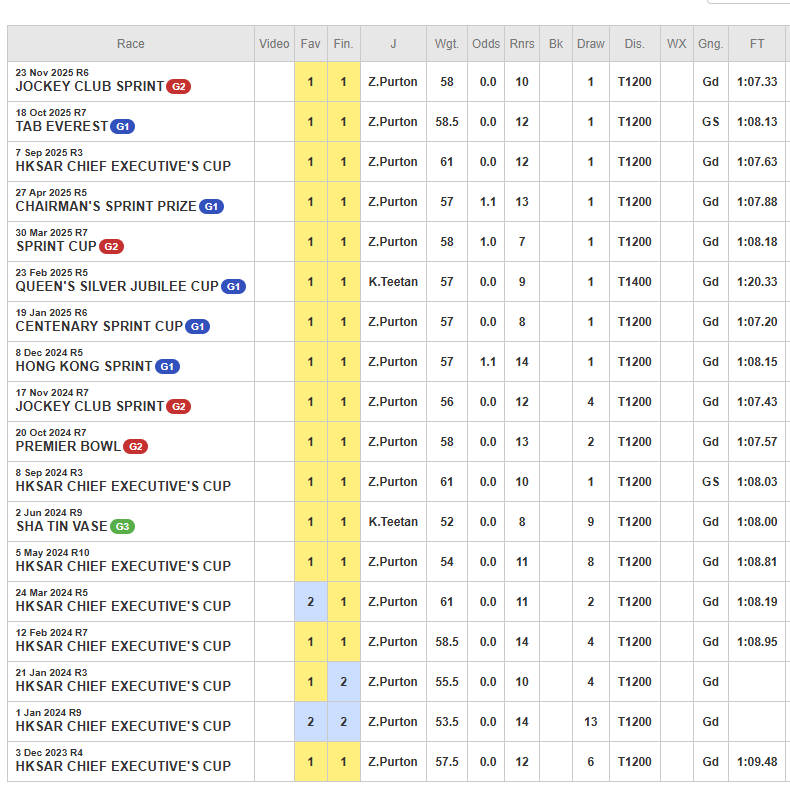Sort by the Bk column header

556,44
